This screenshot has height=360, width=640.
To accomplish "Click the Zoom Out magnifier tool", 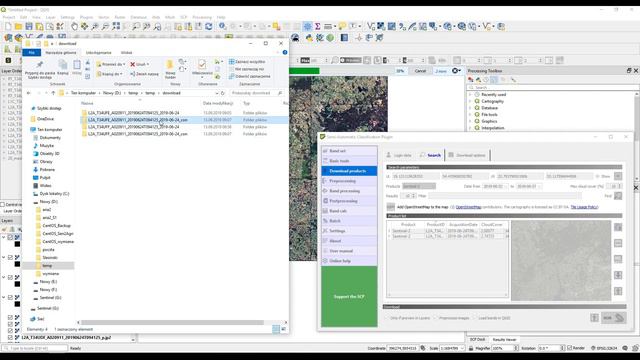I will [x=105, y=27].
